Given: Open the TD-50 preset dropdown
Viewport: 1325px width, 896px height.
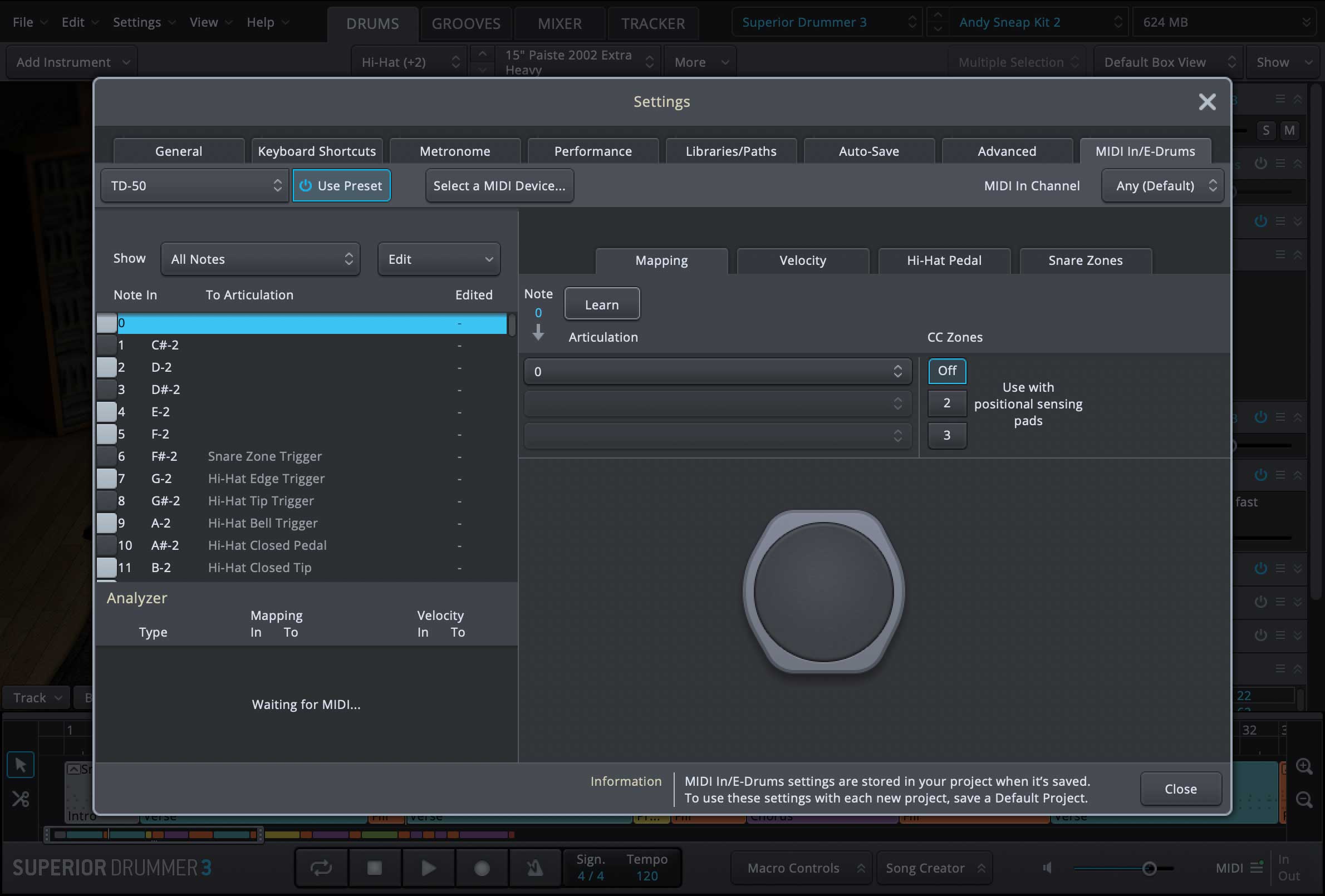Looking at the screenshot, I should tap(194, 186).
